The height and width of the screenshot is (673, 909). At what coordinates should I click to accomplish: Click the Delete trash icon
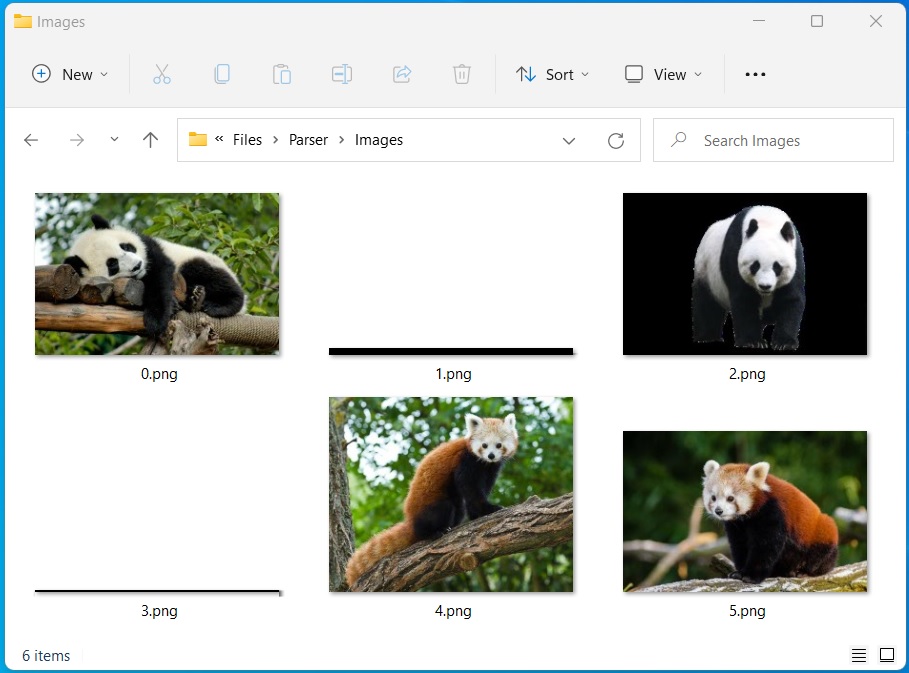click(x=461, y=74)
